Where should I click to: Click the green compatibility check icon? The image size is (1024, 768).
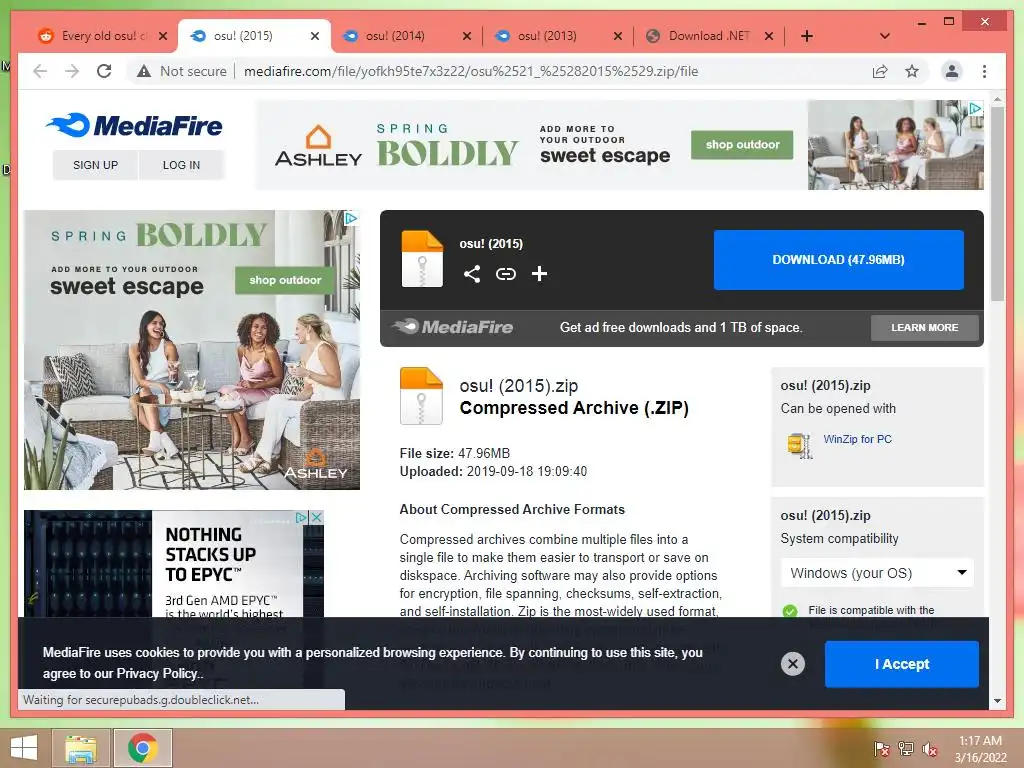tap(790, 611)
